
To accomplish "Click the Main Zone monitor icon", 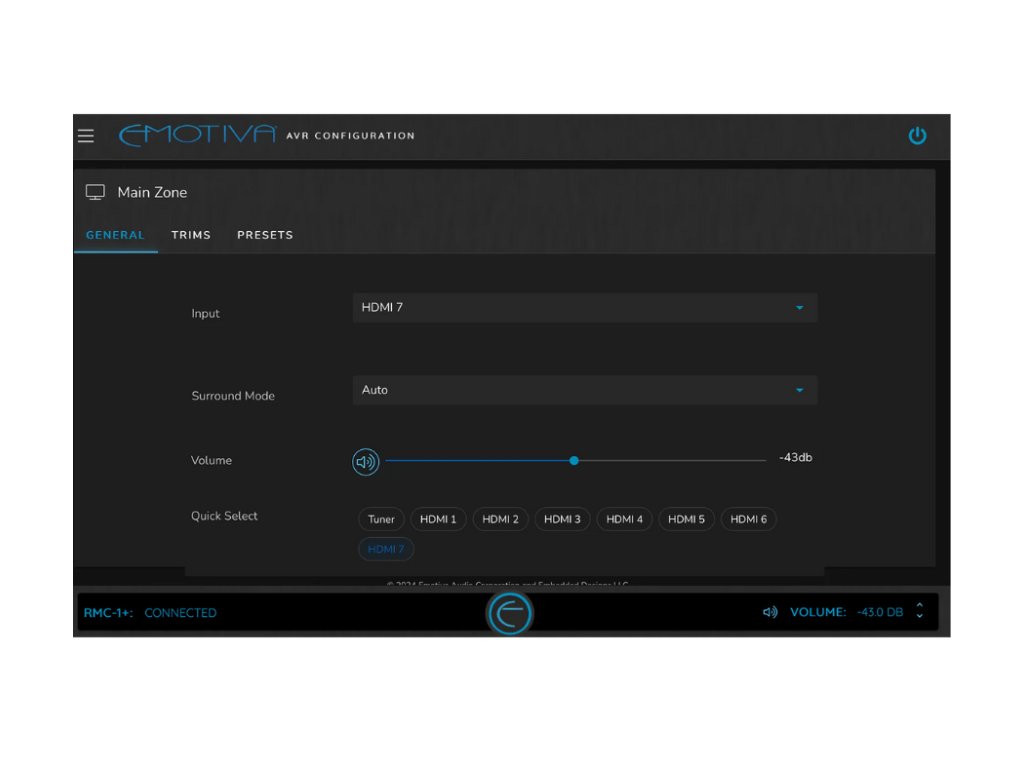I will pos(95,192).
